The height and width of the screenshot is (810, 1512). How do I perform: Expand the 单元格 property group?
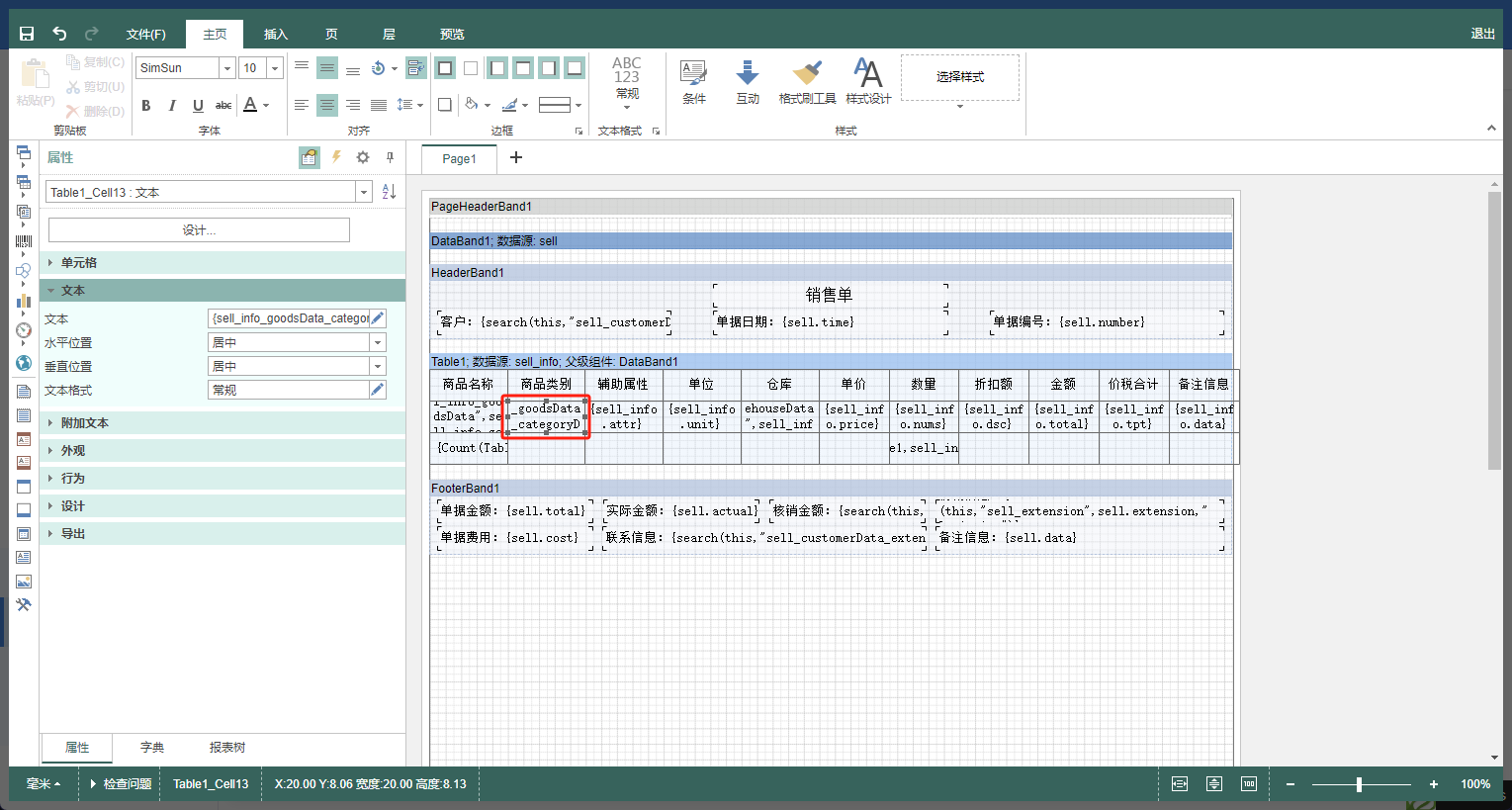(222, 263)
